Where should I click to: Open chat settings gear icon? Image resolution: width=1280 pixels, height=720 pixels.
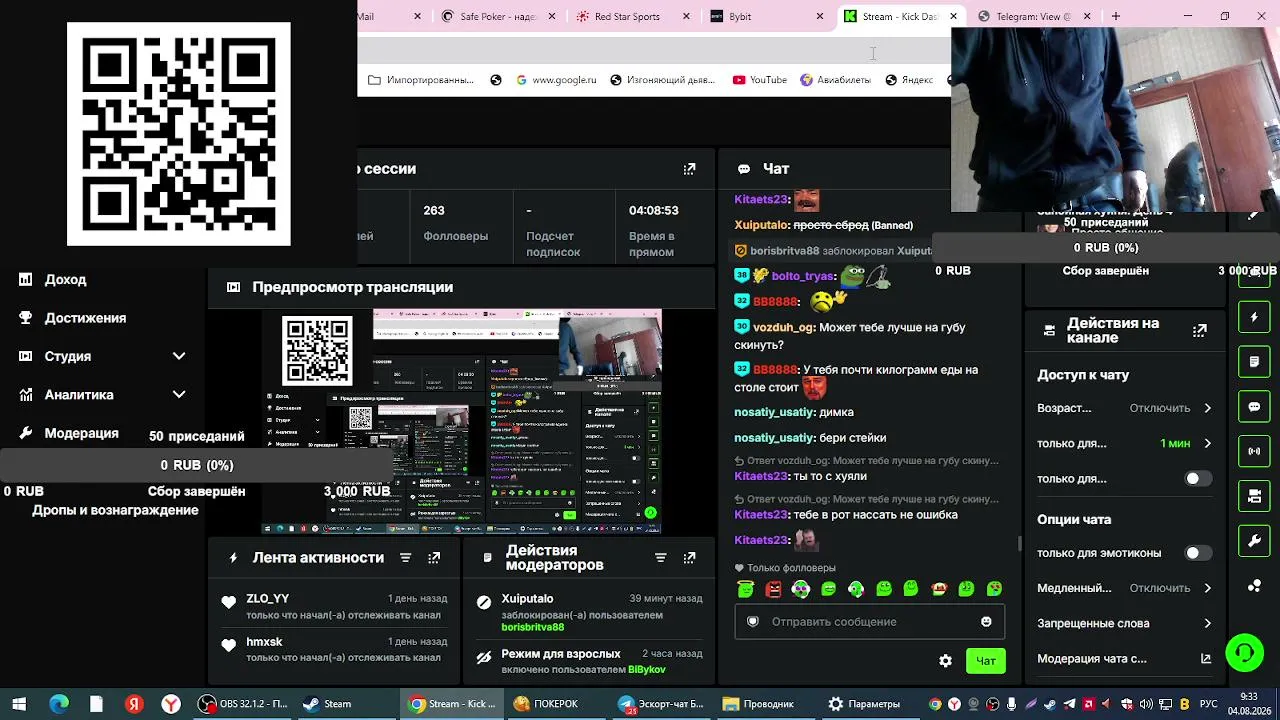tap(945, 661)
